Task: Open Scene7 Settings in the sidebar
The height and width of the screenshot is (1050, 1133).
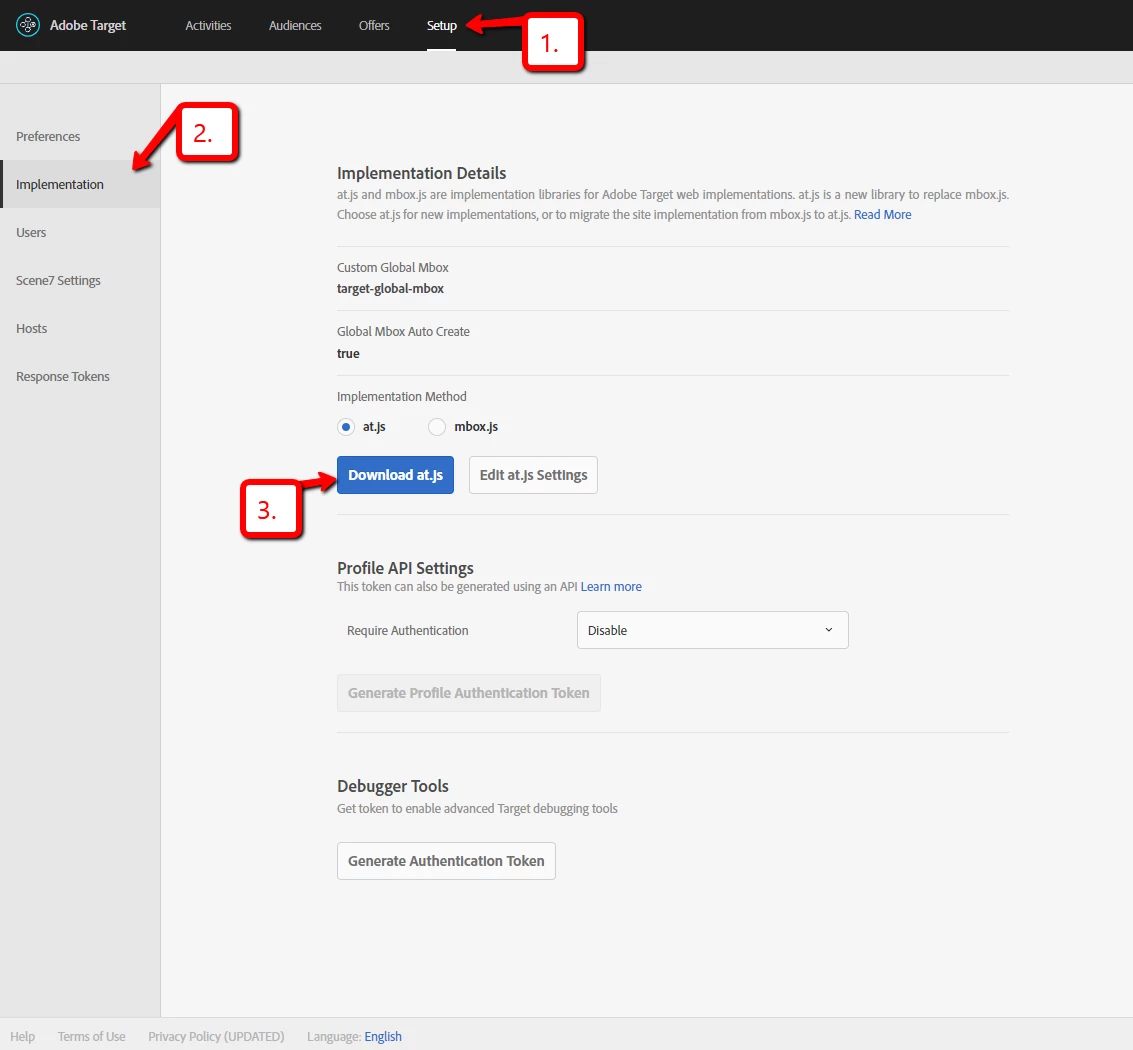Action: pyautogui.click(x=58, y=280)
